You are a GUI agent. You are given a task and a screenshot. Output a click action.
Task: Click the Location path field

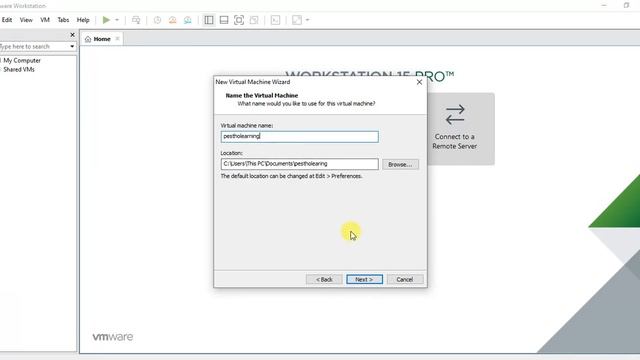(x=300, y=164)
